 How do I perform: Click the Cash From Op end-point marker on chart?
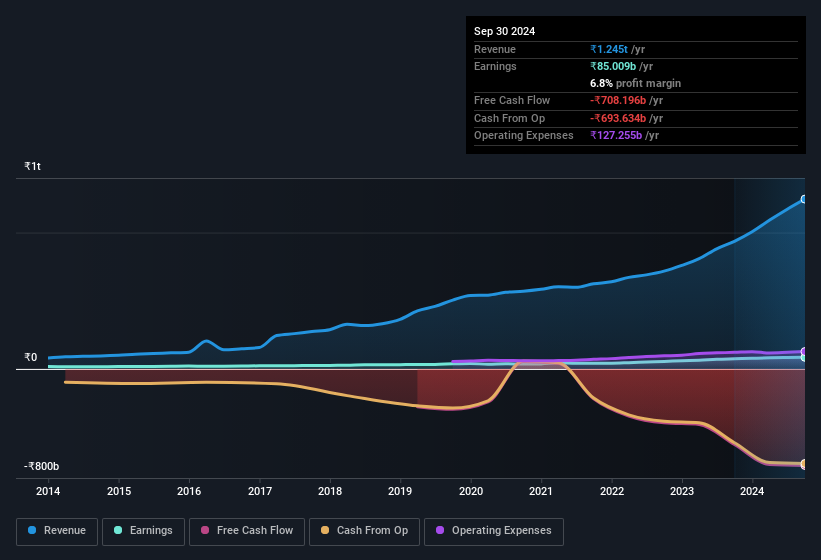click(x=804, y=464)
